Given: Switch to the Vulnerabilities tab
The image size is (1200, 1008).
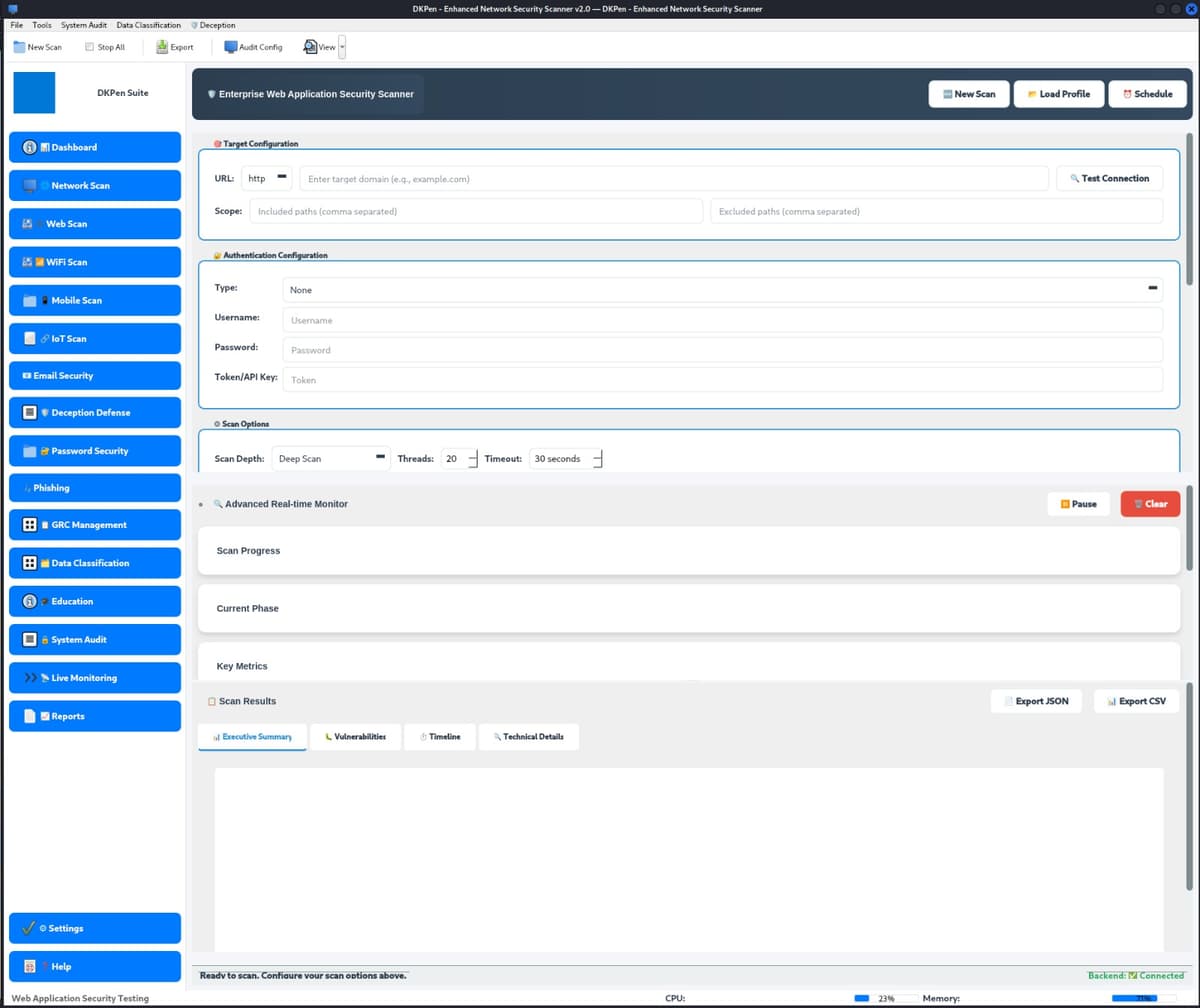Looking at the screenshot, I should [355, 737].
